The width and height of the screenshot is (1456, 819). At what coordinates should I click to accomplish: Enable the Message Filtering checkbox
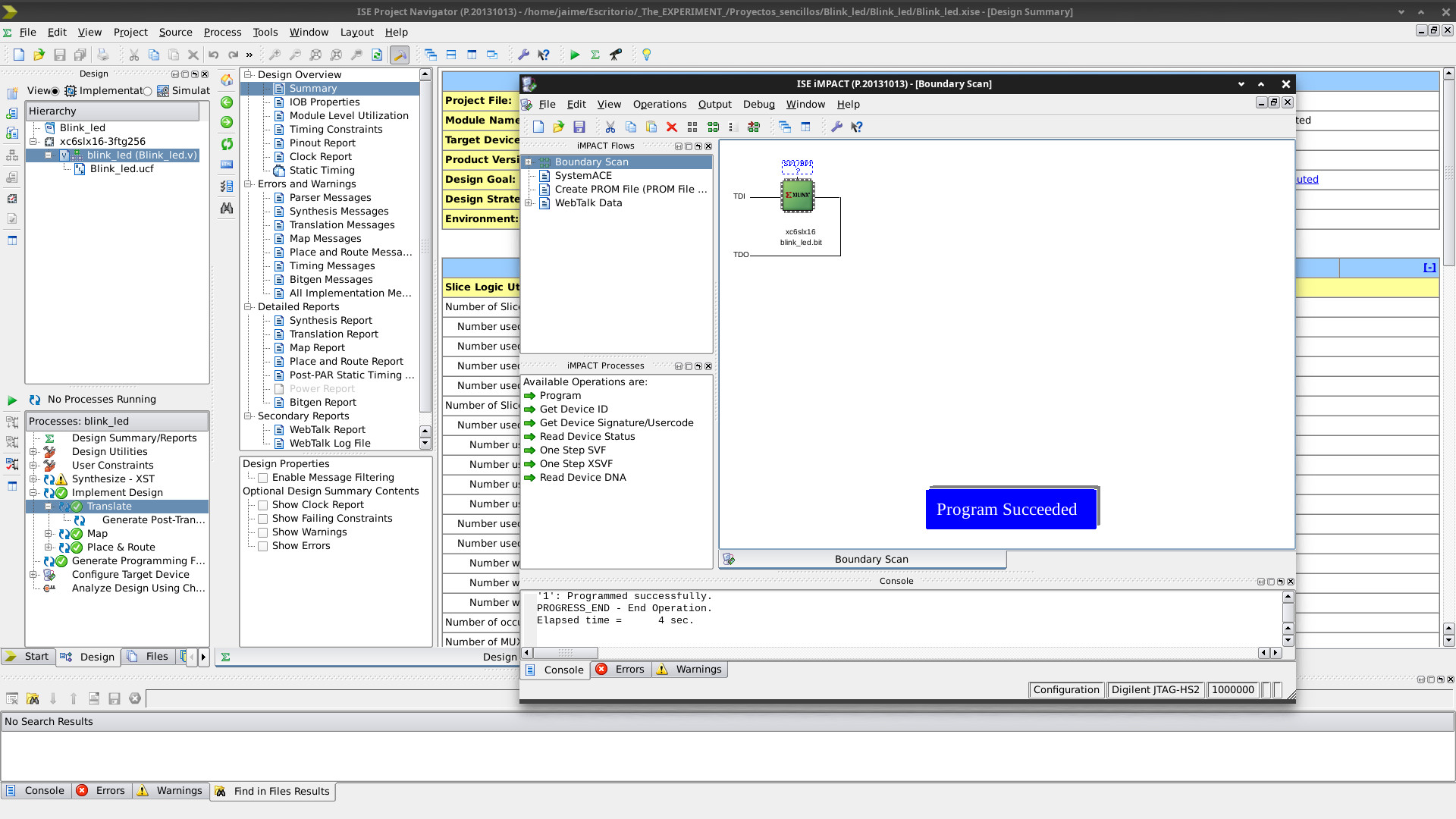coord(262,478)
